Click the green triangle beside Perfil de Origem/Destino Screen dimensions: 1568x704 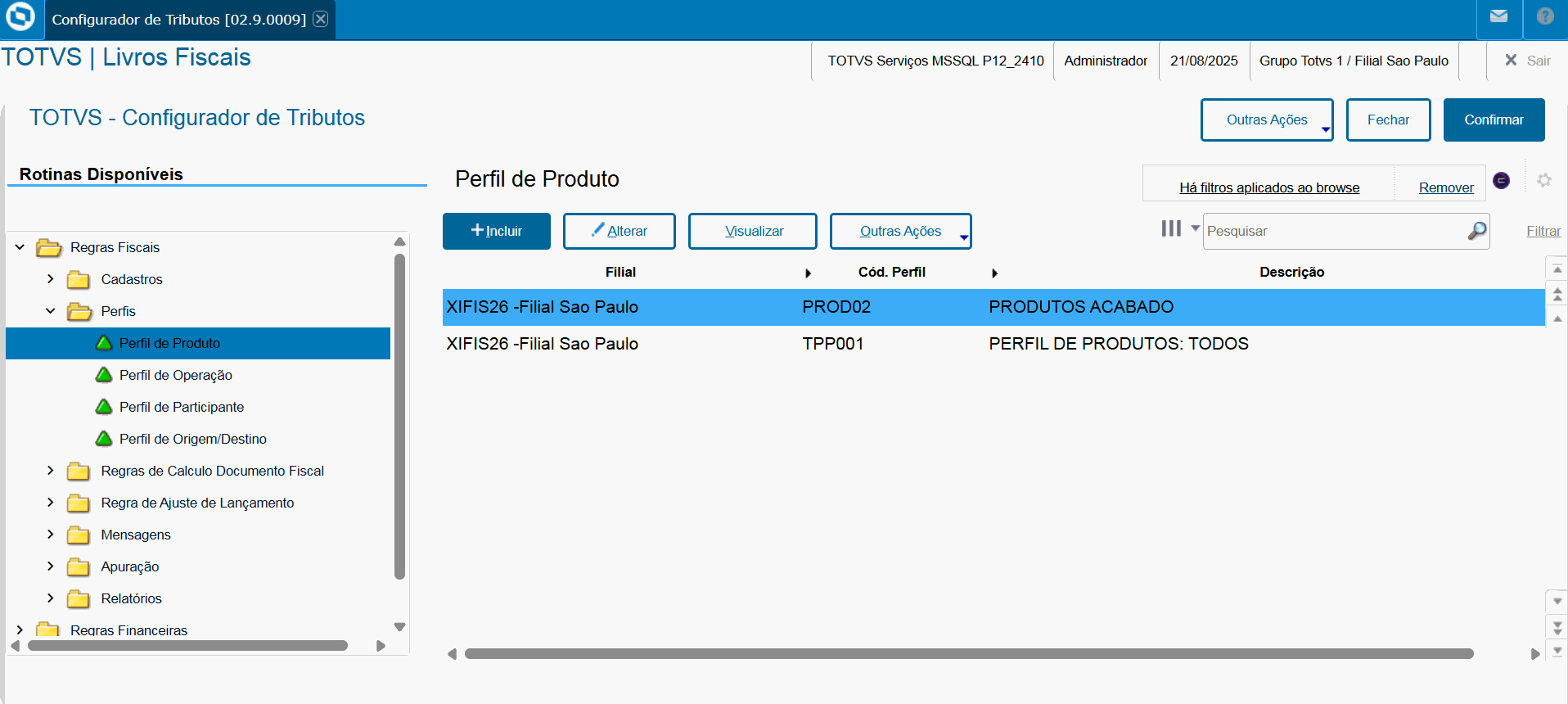[x=104, y=439]
